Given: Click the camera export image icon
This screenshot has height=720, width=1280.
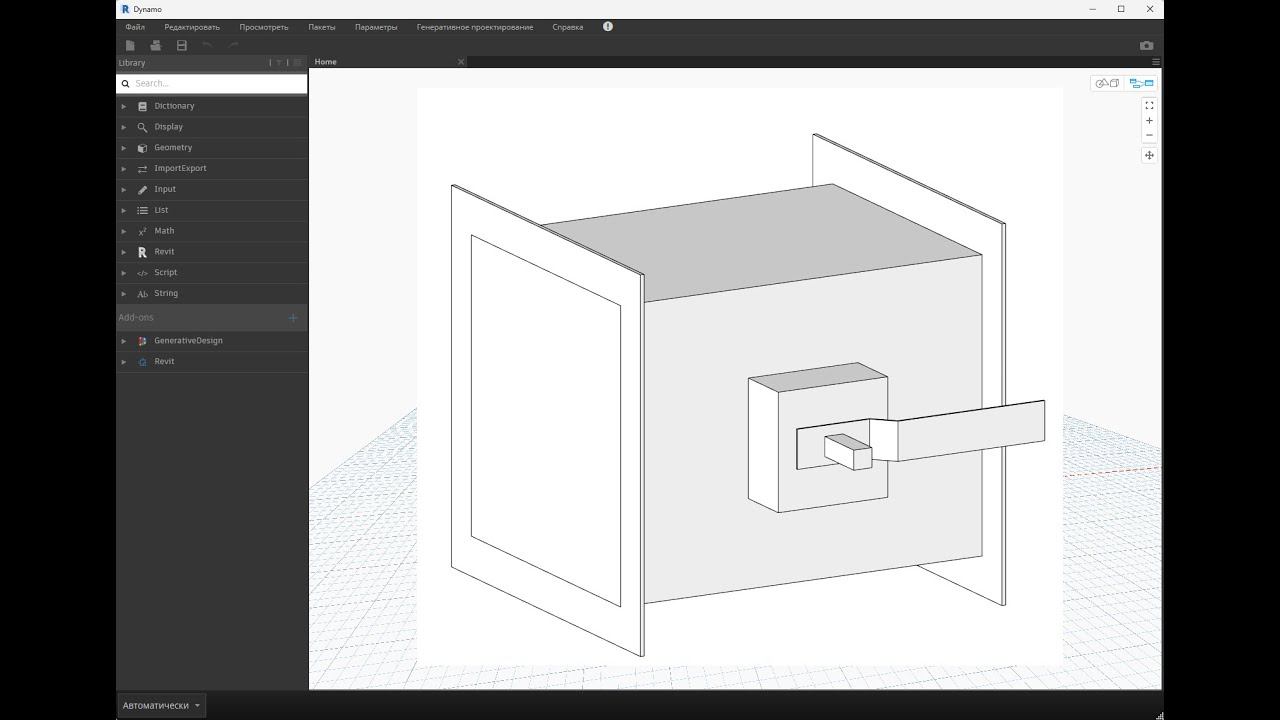Looking at the screenshot, I should (1146, 45).
